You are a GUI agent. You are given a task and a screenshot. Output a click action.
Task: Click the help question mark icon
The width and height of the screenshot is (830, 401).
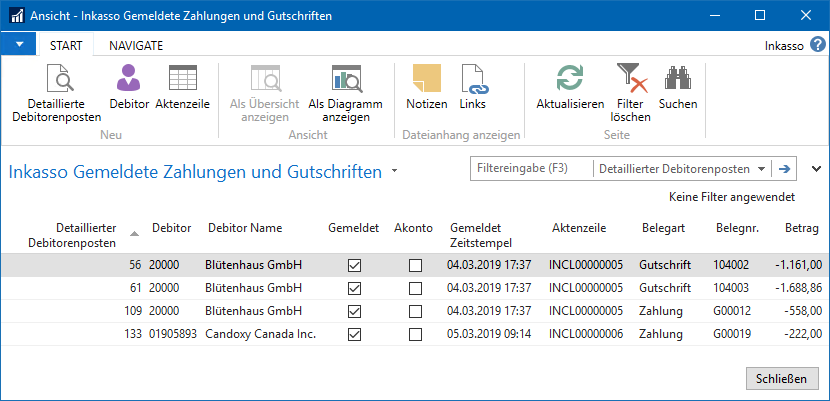point(818,45)
